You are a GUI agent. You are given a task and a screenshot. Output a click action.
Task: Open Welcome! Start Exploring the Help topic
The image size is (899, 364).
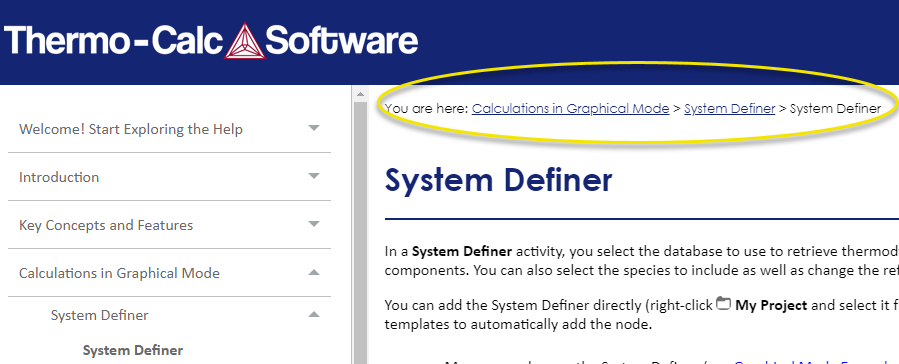coord(131,129)
